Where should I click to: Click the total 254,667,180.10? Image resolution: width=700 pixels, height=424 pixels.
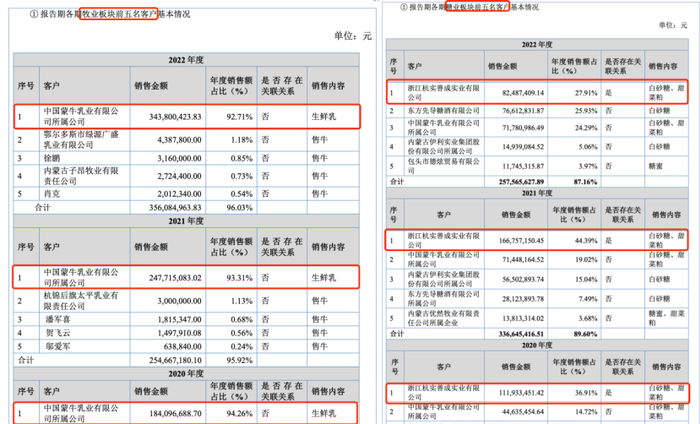175,360
